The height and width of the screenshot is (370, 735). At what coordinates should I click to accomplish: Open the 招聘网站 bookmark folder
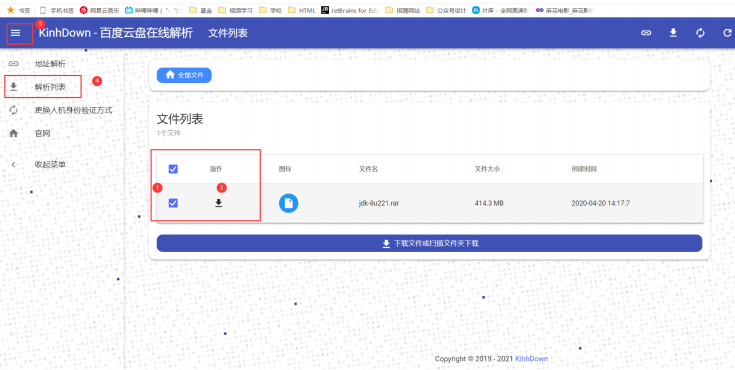coord(402,10)
